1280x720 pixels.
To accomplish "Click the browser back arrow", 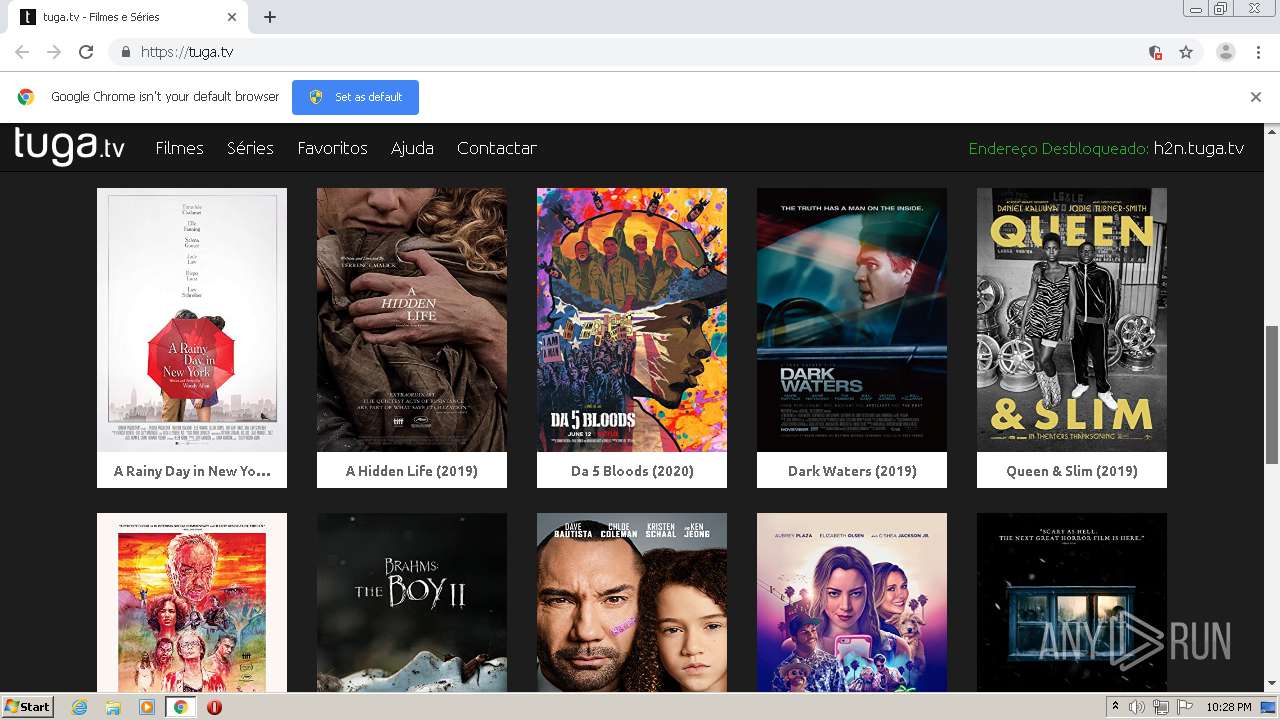I will tap(22, 52).
